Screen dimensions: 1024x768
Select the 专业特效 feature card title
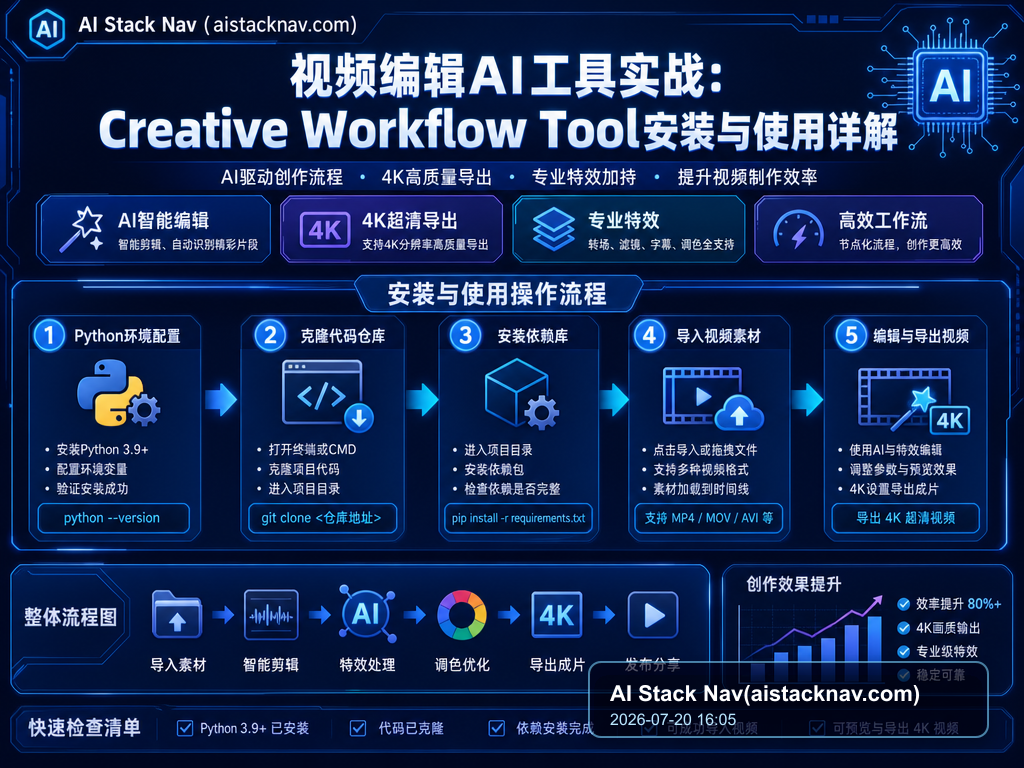(x=624, y=221)
